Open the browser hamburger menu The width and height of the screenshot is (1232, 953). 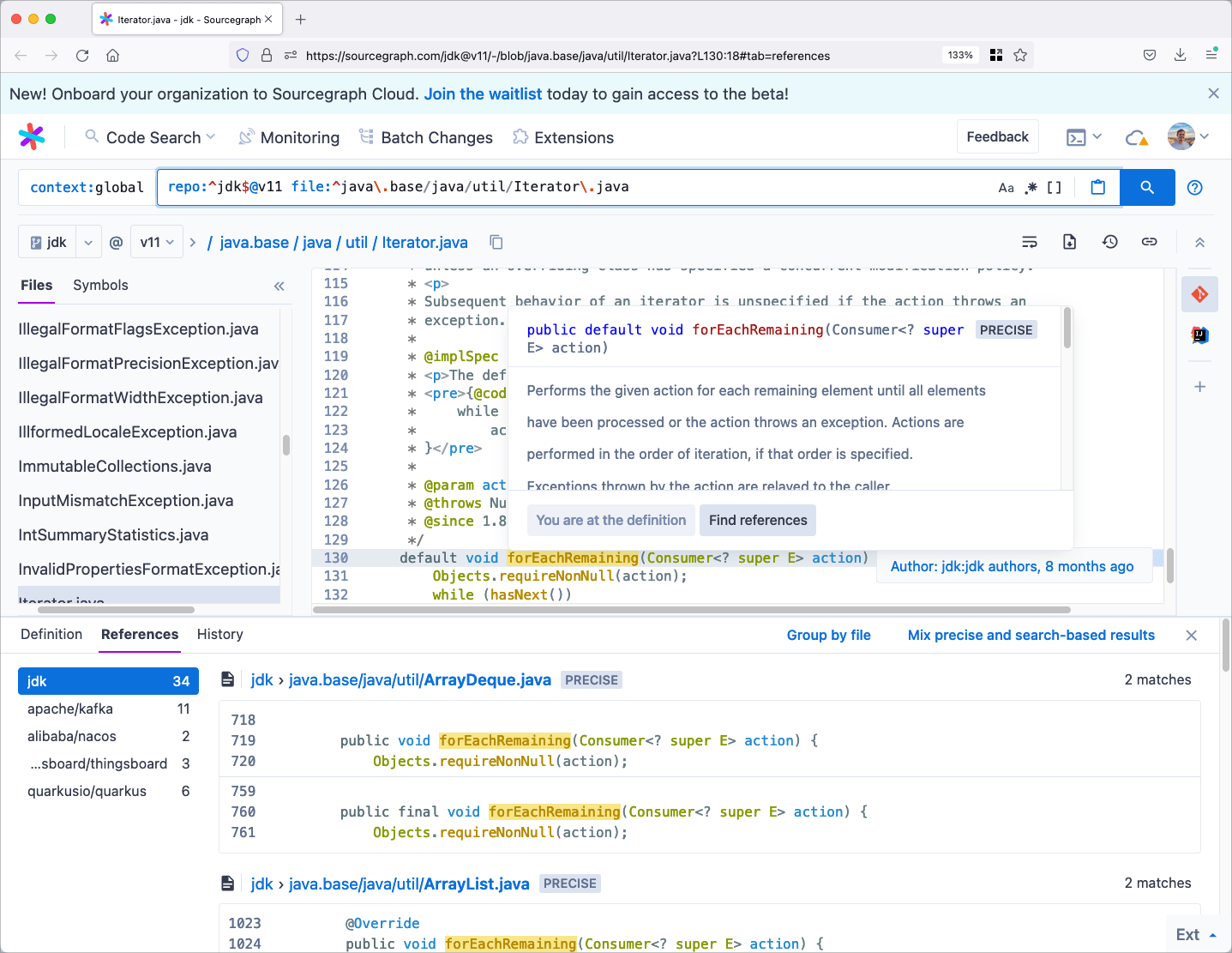tap(1211, 55)
